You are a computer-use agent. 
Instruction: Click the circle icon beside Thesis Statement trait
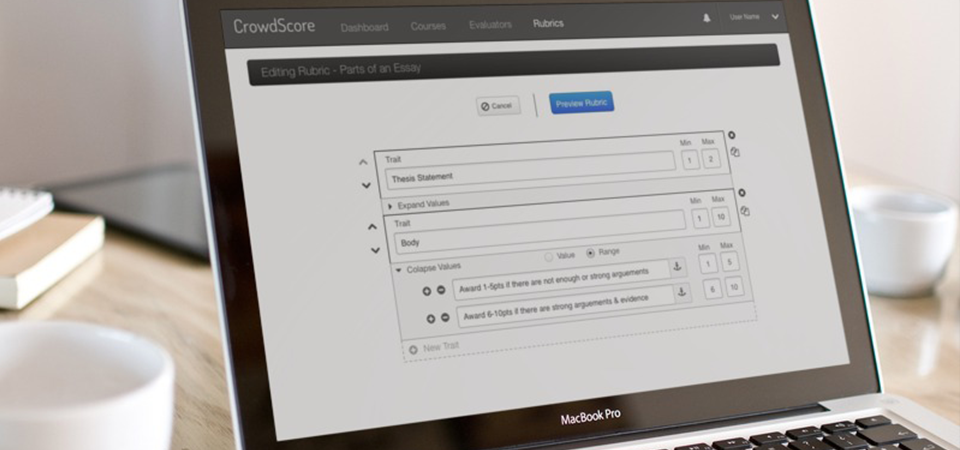point(731,135)
